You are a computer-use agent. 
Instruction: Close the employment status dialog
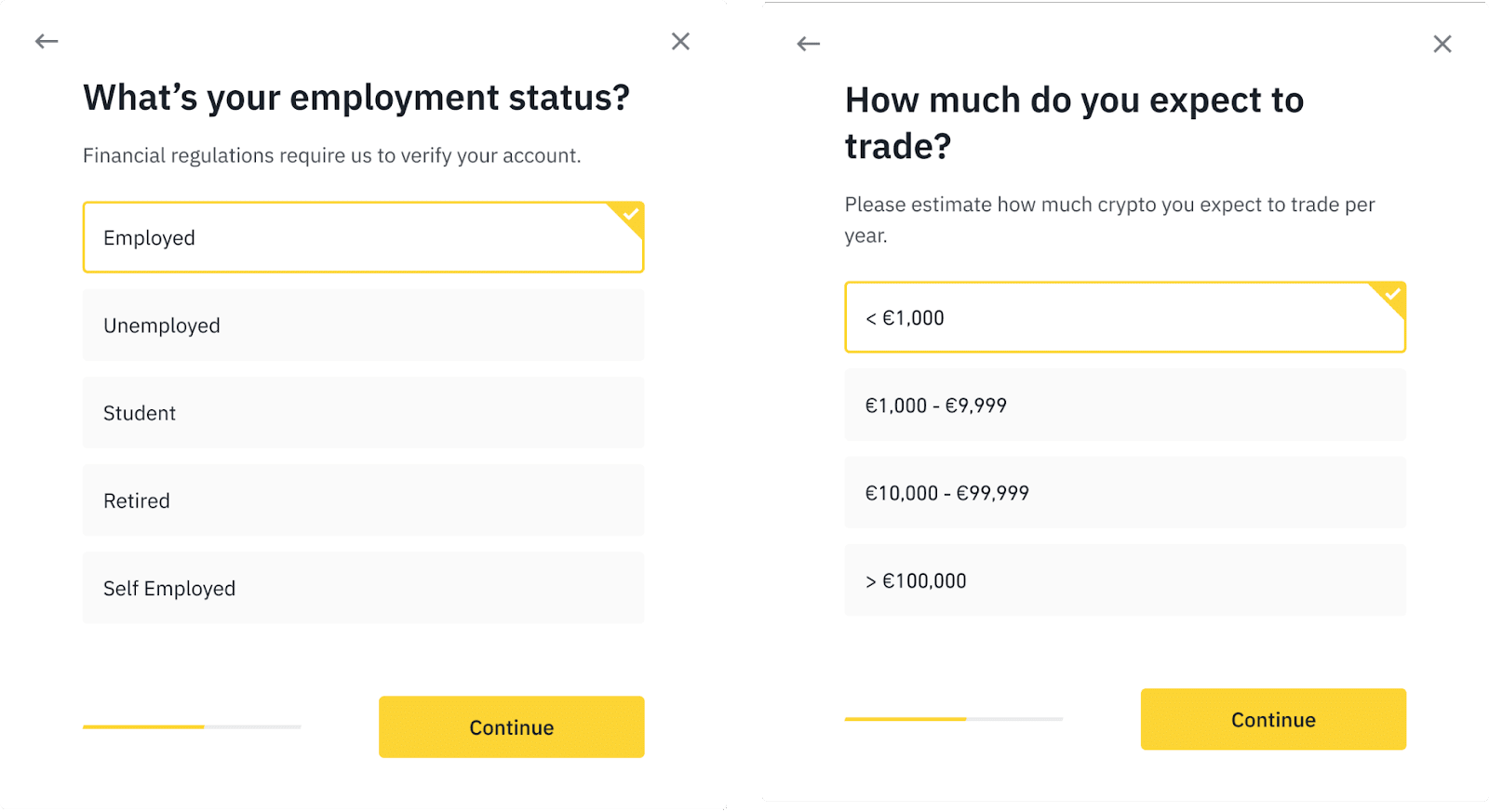click(x=680, y=41)
